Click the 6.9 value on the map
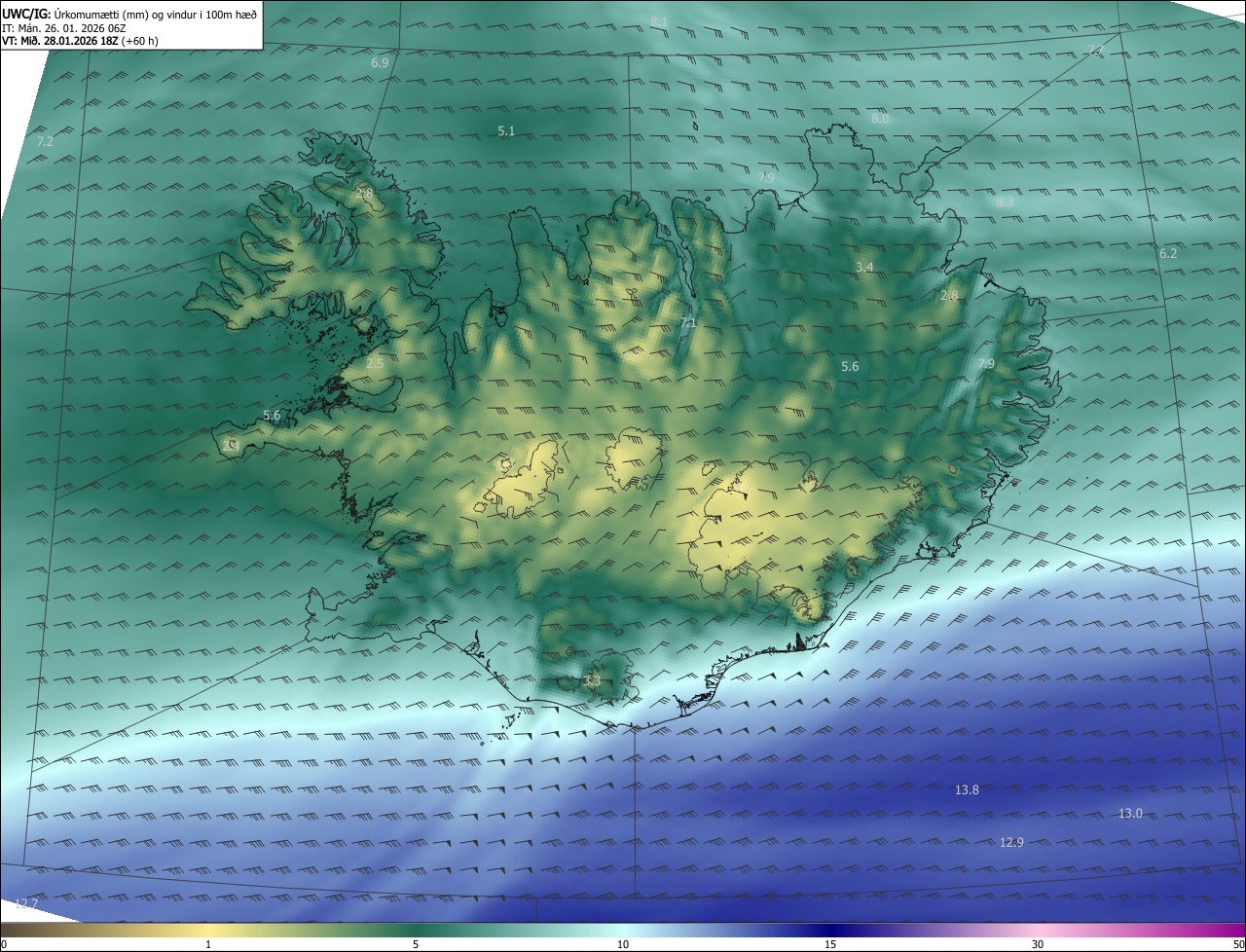 (380, 62)
